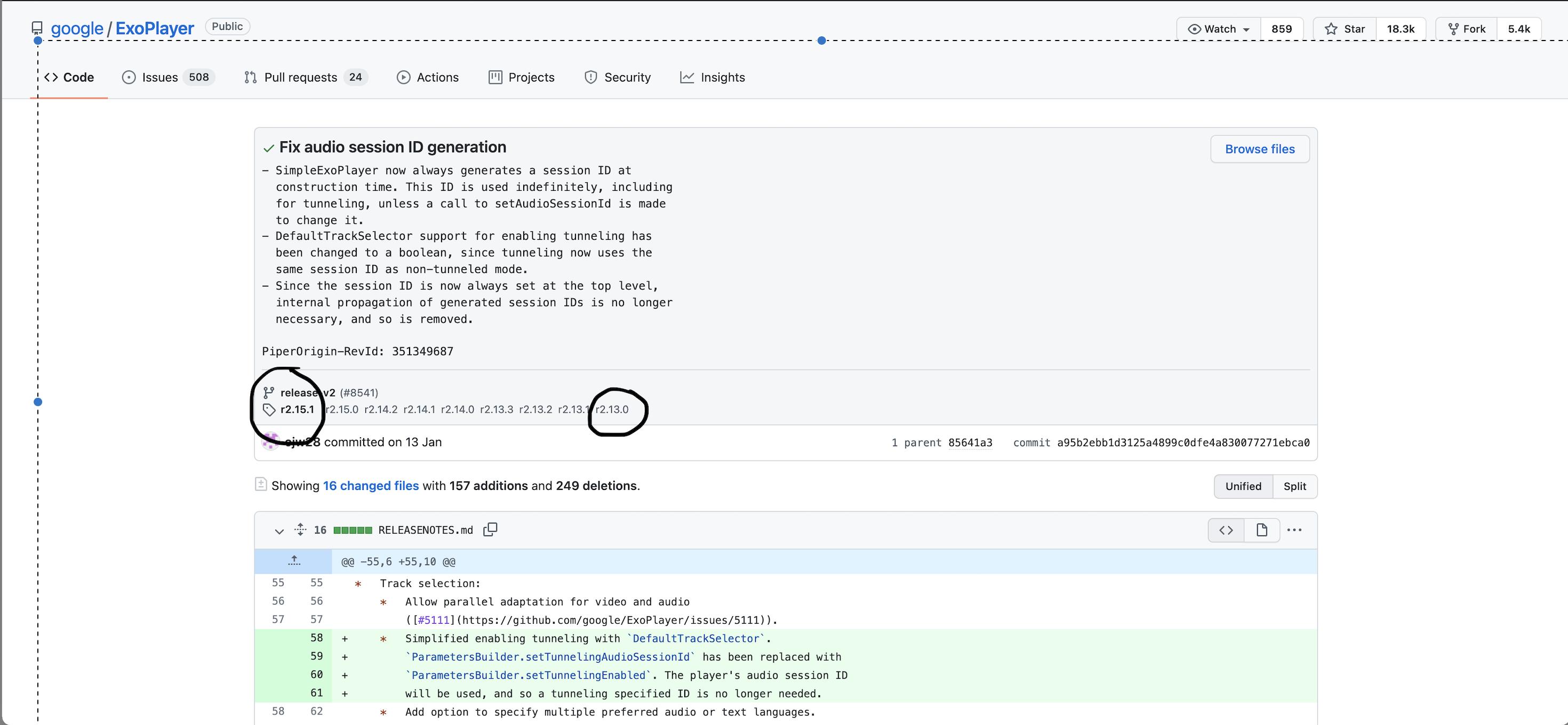Open RELEASENOTES.md file link

tap(426, 530)
